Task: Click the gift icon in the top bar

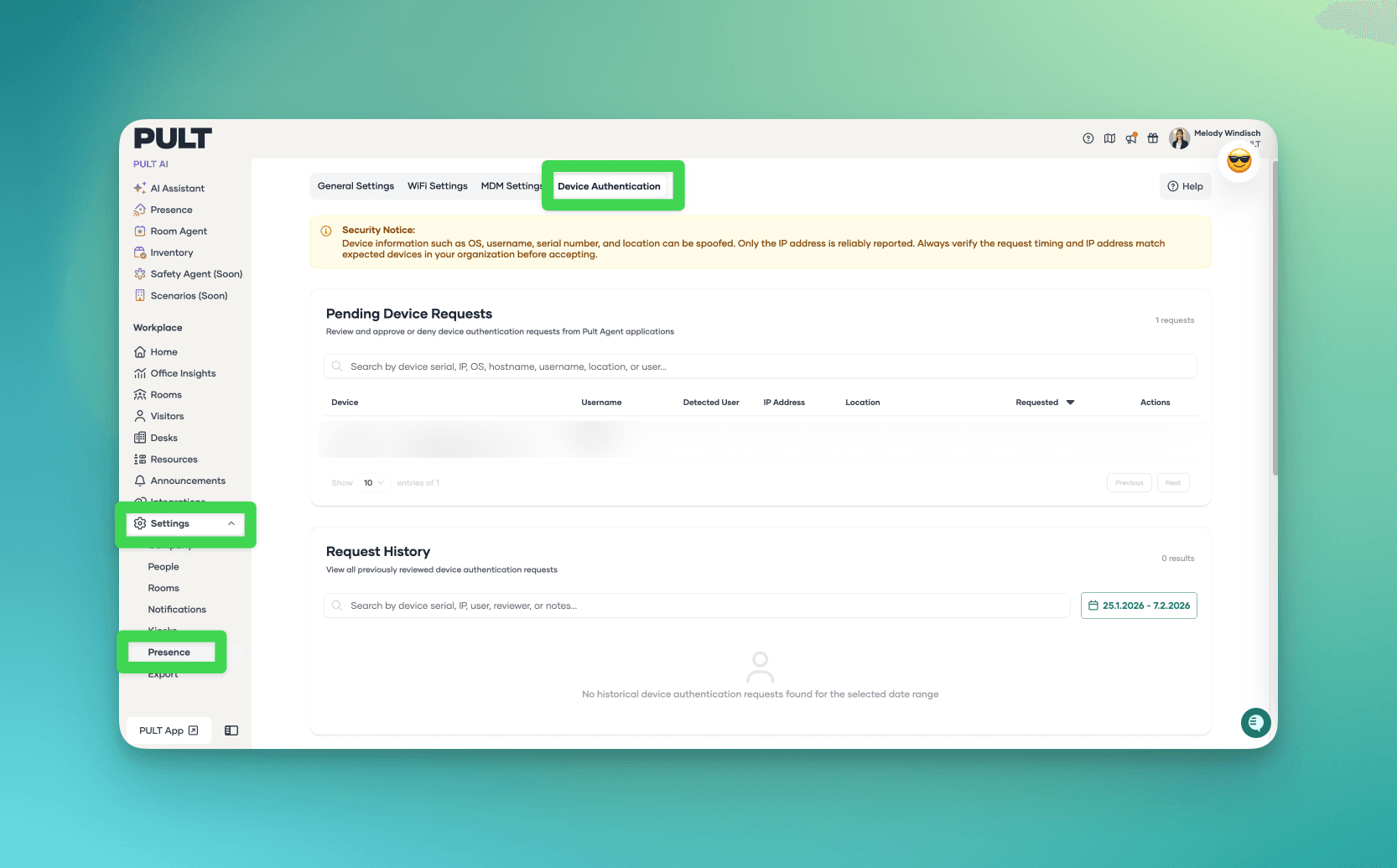Action: click(x=1153, y=138)
